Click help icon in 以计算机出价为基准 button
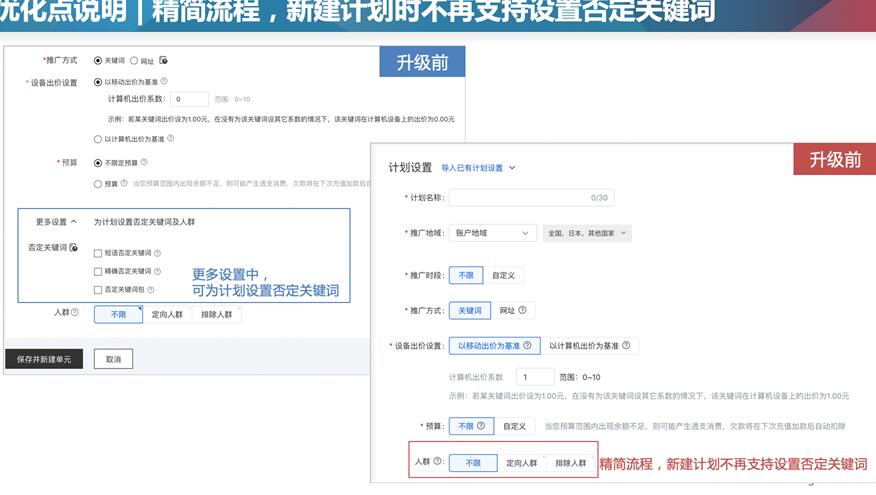The height and width of the screenshot is (495, 876). pyautogui.click(x=626, y=345)
